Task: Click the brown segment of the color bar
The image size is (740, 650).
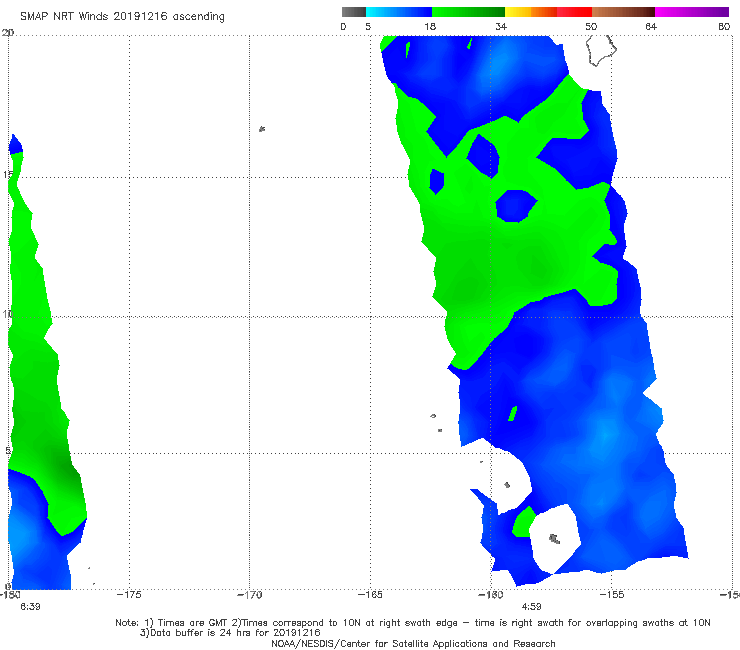Action: [x=623, y=12]
